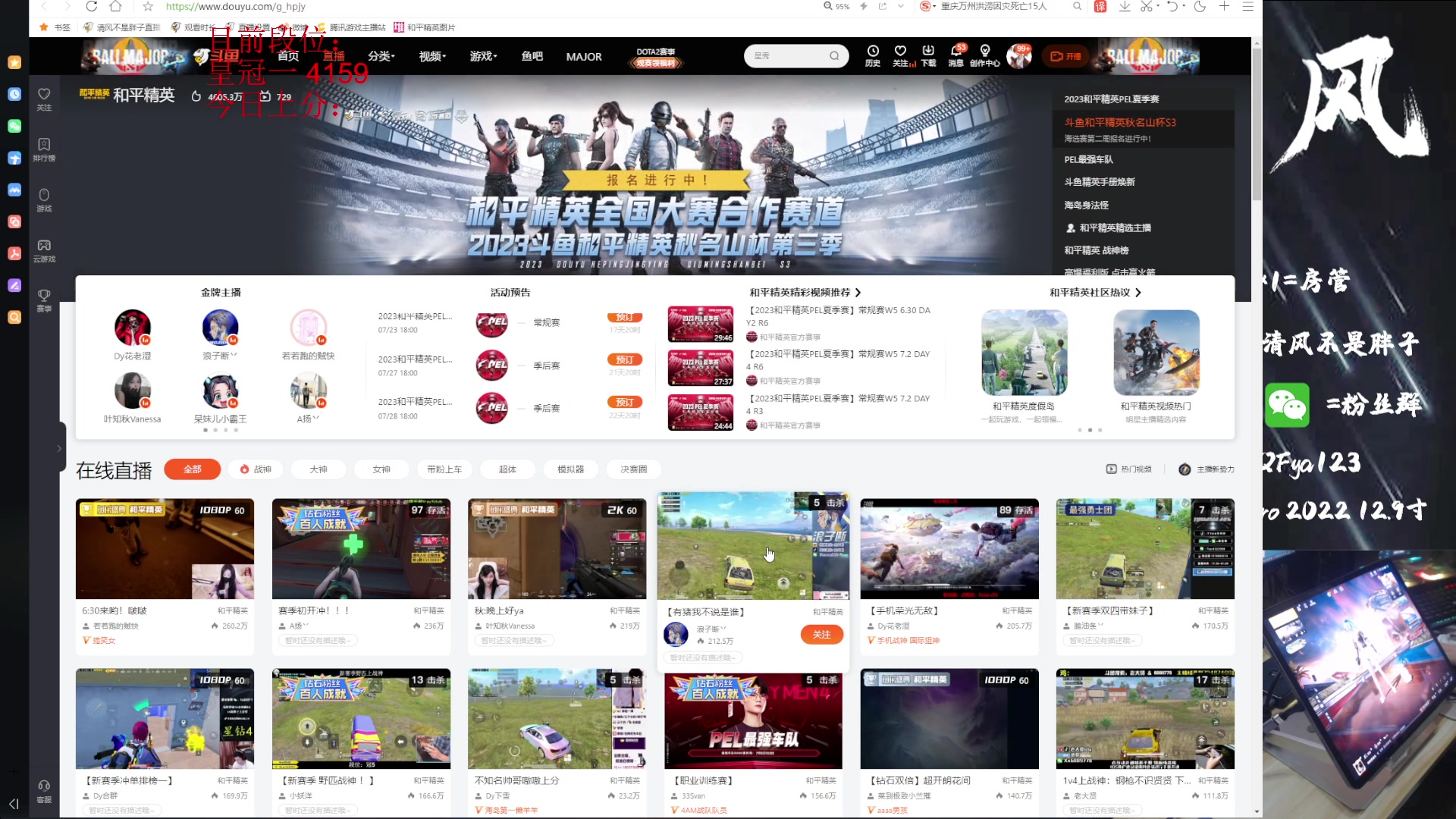Screen dimensions: 1456x819
Task: Expand the left sidebar with the chevron handle
Action: click(x=59, y=448)
